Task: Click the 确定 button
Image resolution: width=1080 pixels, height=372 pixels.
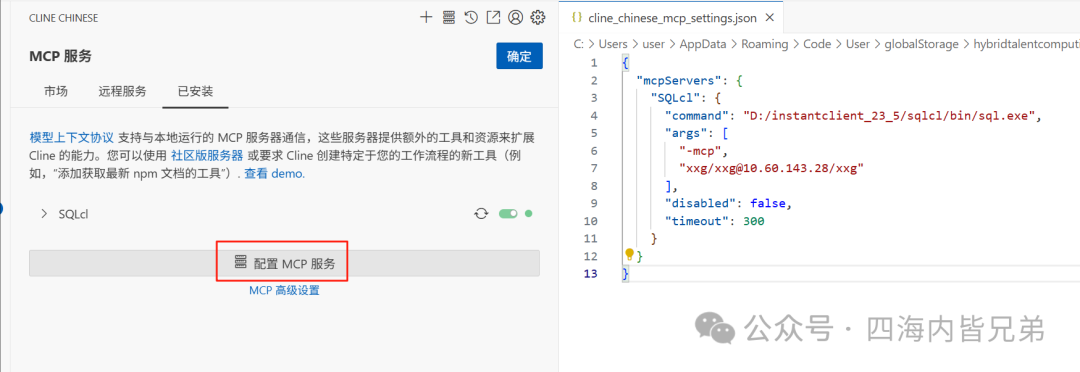Action: (519, 56)
